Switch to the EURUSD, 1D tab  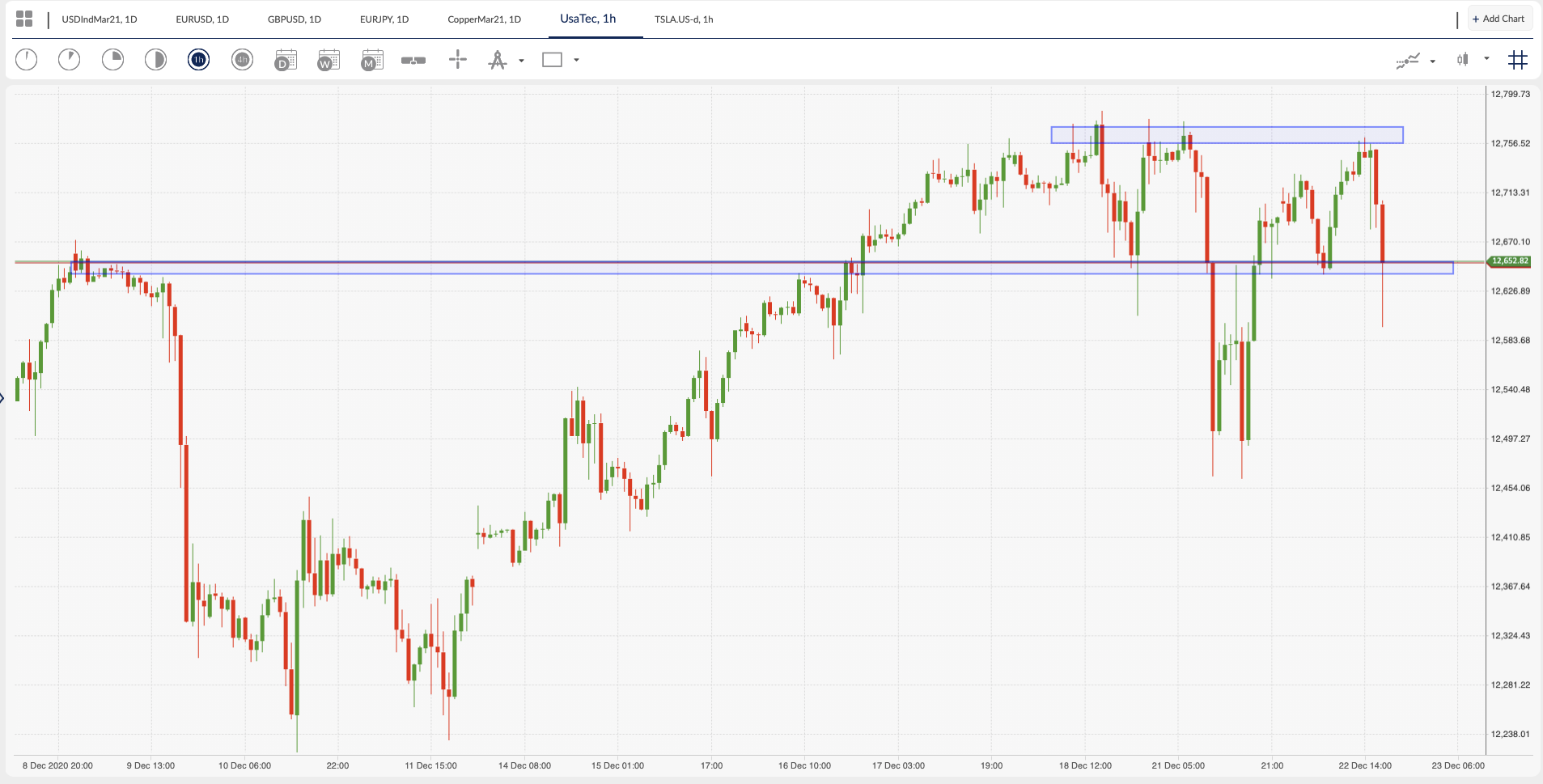click(x=202, y=19)
